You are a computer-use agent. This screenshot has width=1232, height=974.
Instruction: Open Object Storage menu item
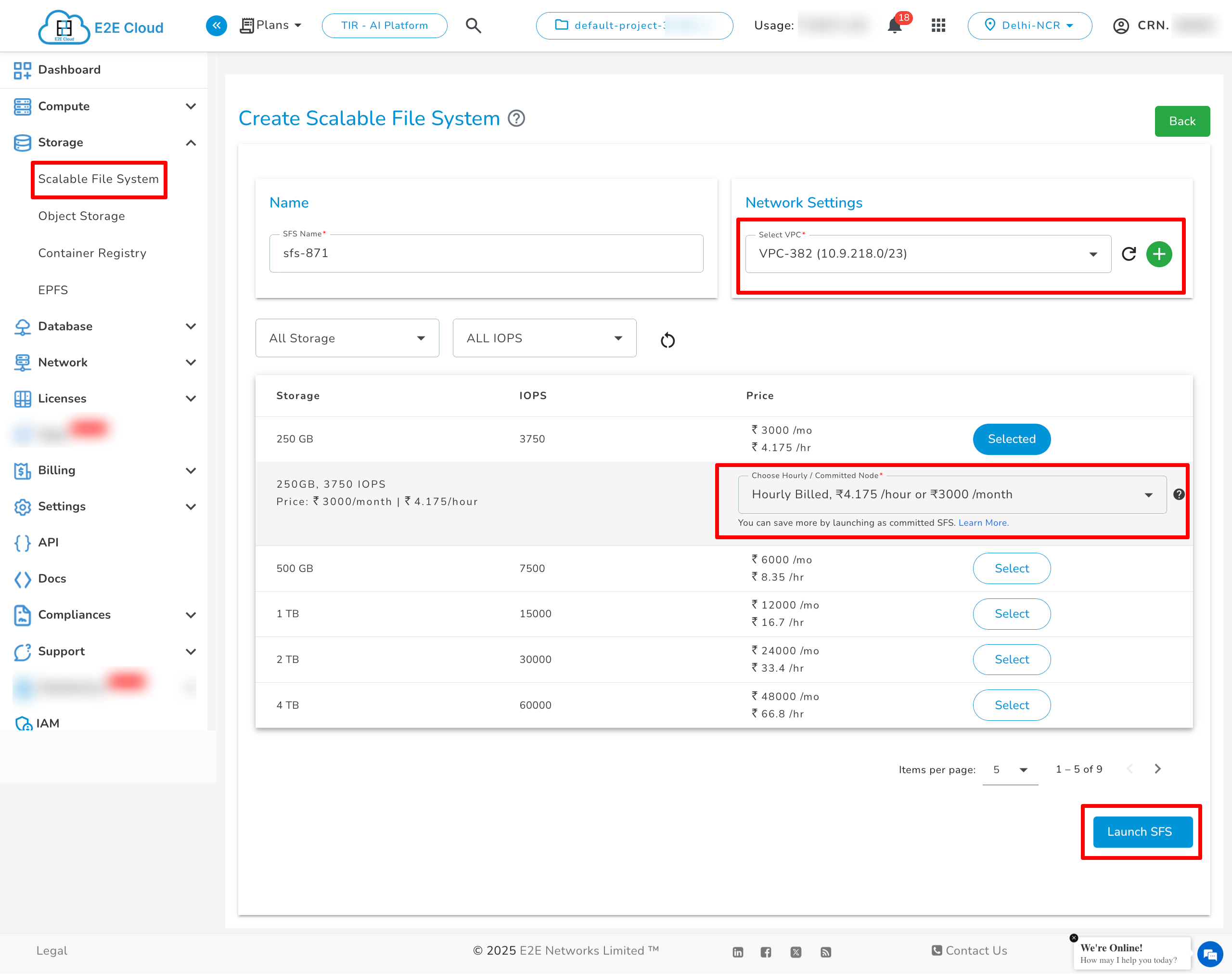(81, 216)
